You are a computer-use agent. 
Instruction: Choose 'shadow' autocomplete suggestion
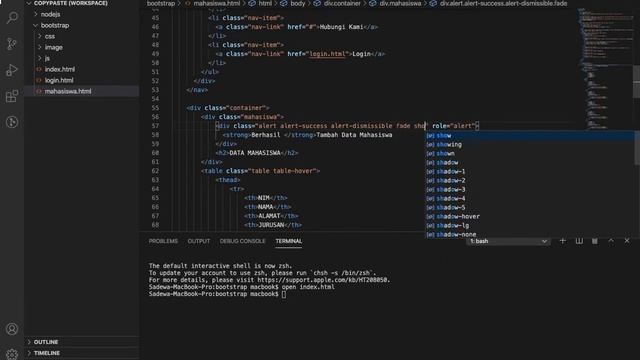(530, 162)
